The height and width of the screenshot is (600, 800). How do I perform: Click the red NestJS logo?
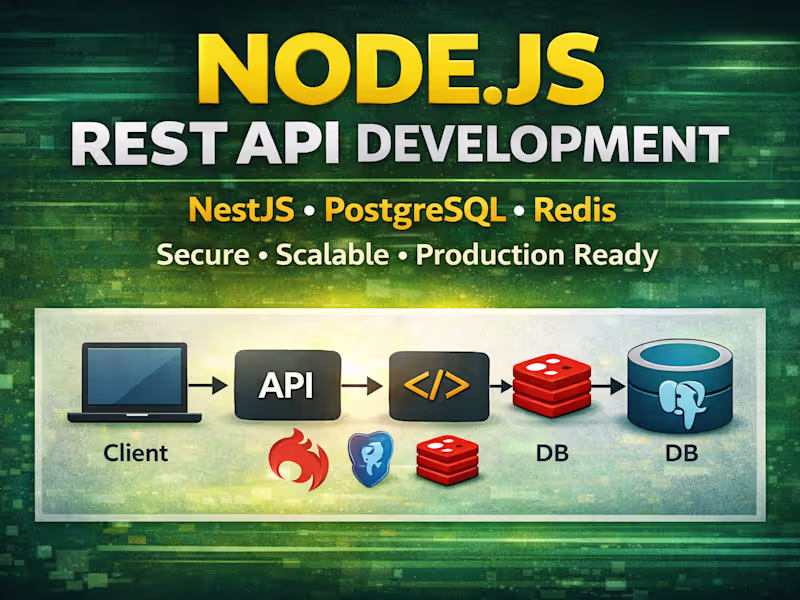click(x=298, y=459)
